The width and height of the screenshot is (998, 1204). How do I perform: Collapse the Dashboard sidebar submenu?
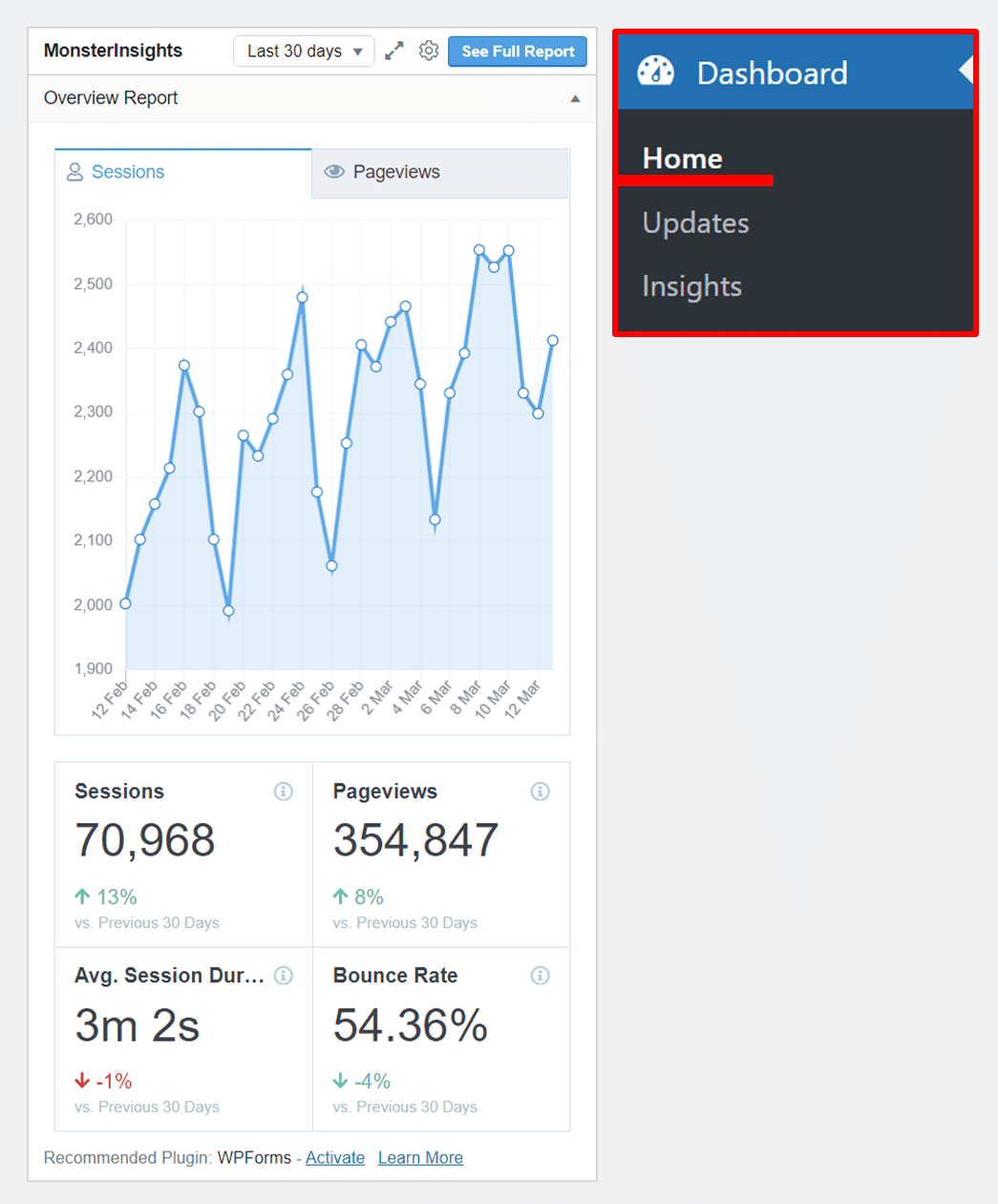(x=965, y=72)
